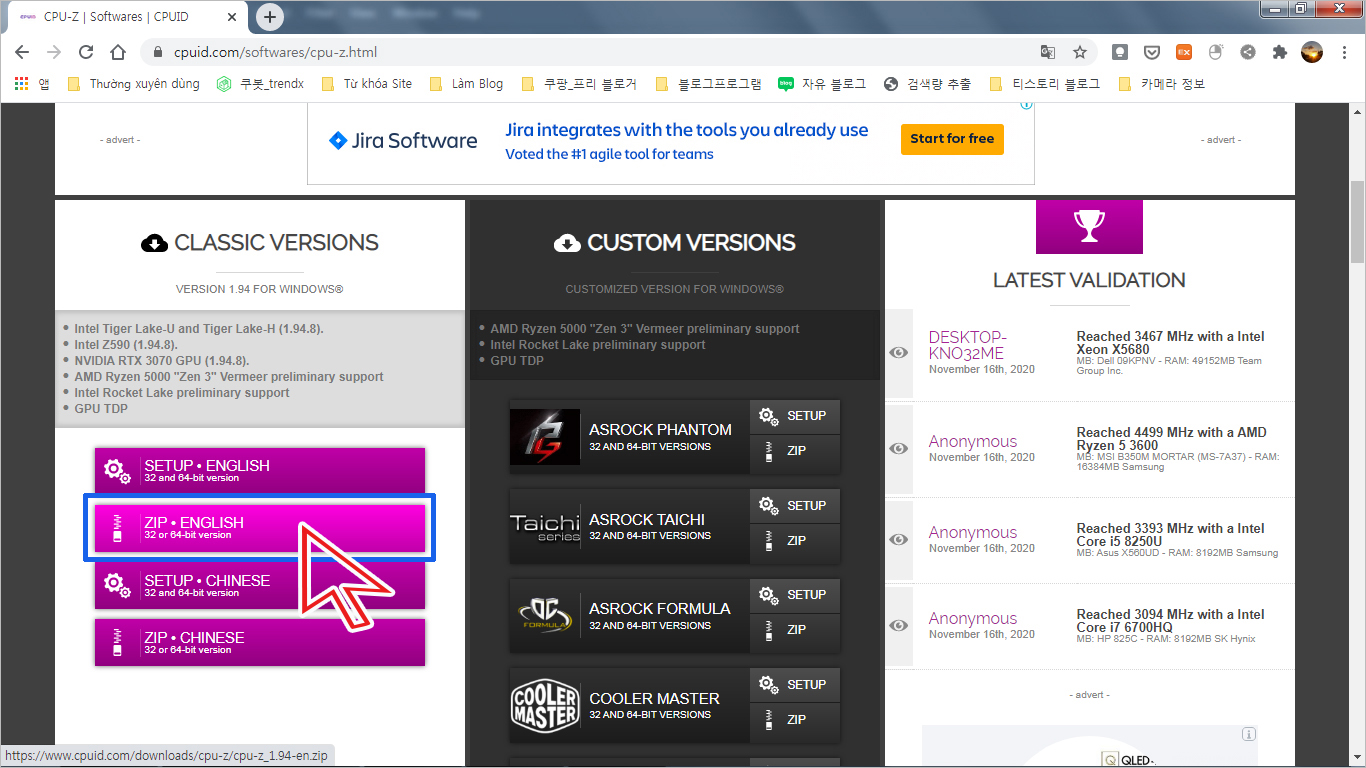Open the Thường xuyên dùng bookmark folder
The height and width of the screenshot is (768, 1366).
(133, 84)
